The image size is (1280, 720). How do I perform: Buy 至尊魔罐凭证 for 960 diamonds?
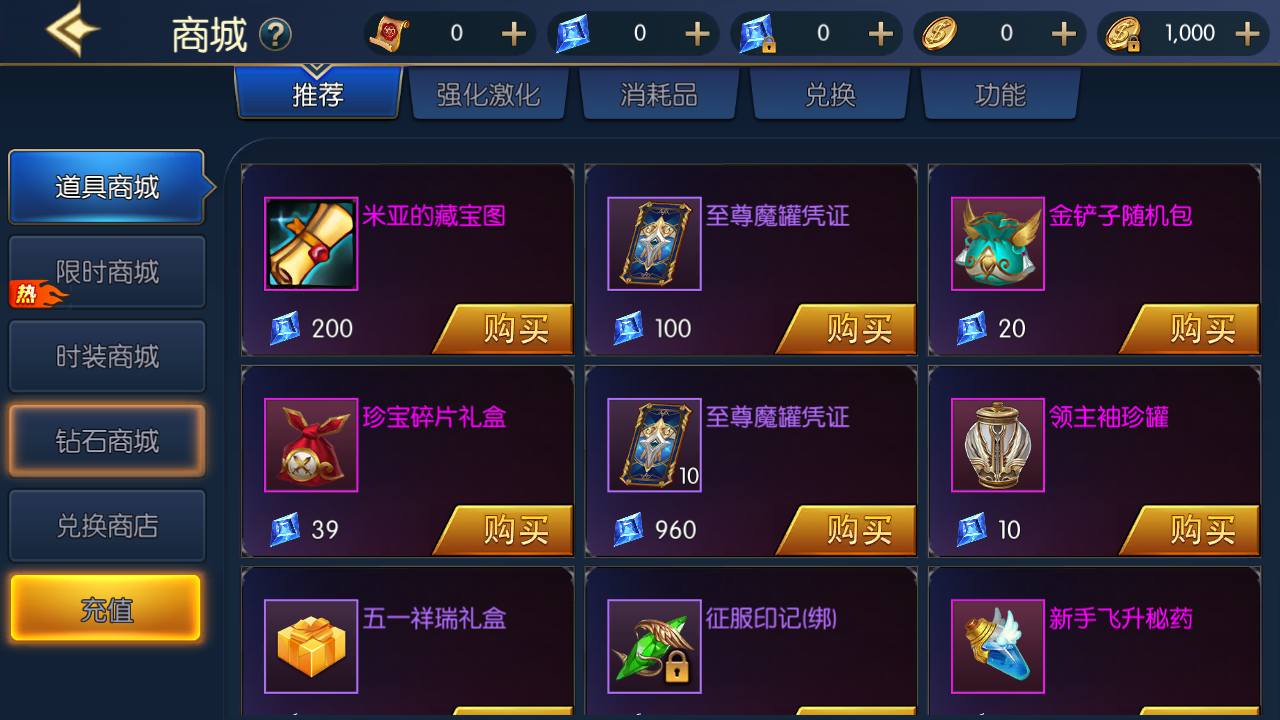point(849,530)
